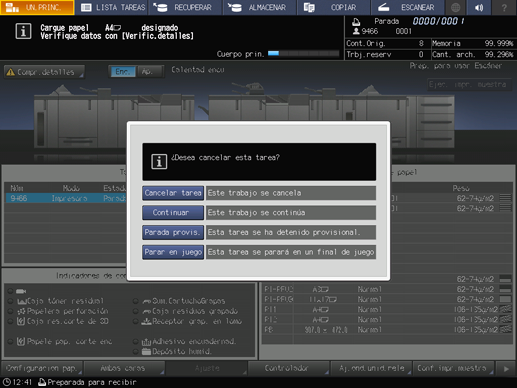517x388 pixels.
Task: Toggle the Enc. heater switch
Action: click(123, 72)
